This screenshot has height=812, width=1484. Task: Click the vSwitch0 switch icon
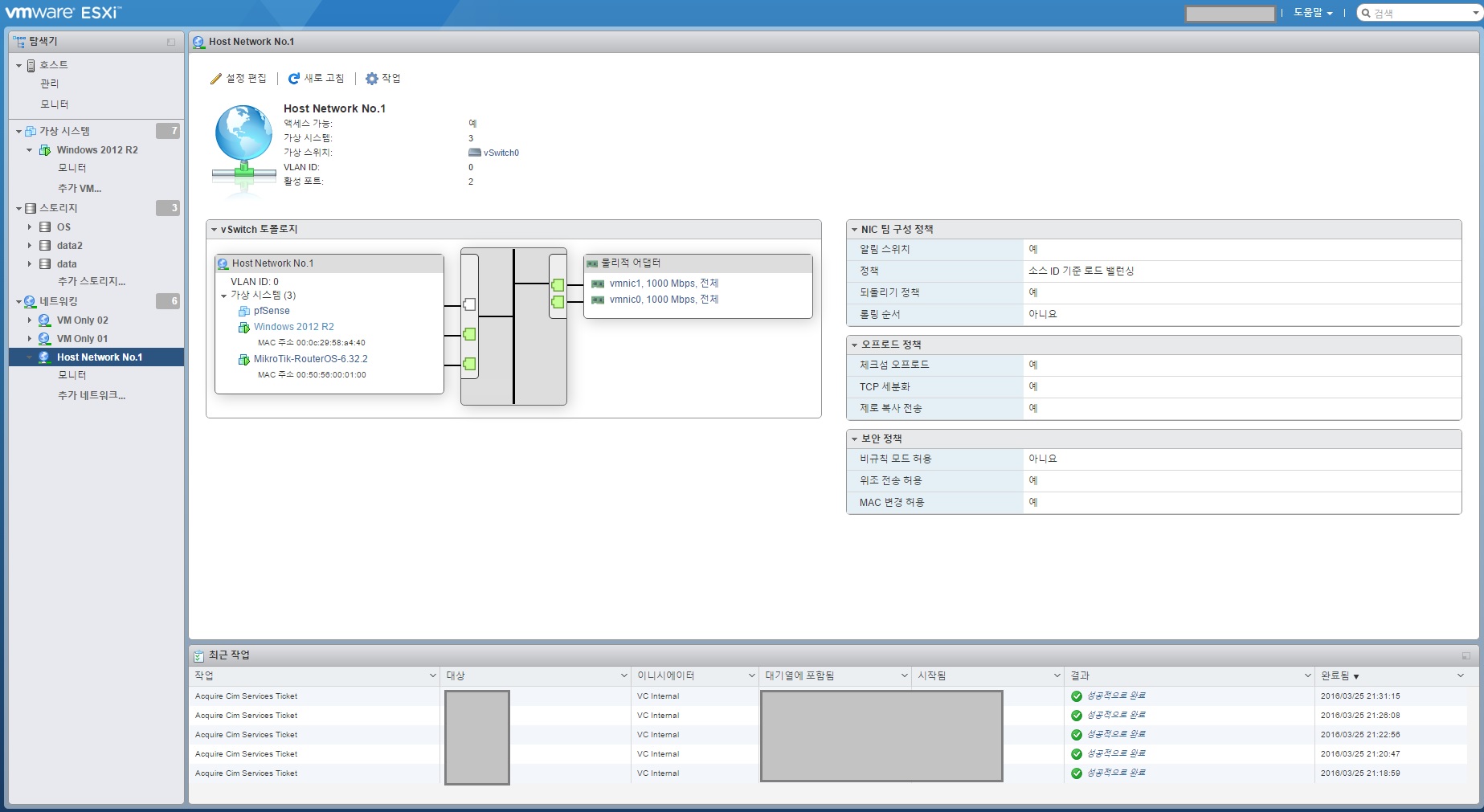475,153
